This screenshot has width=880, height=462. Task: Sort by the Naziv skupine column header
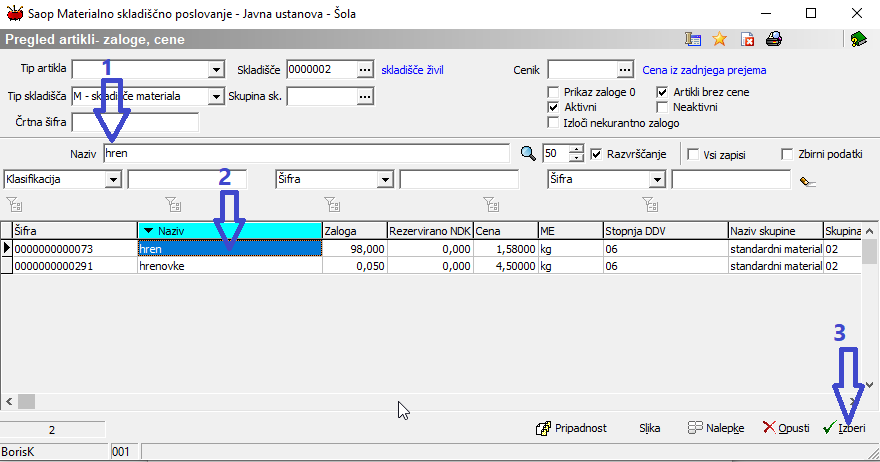(x=776, y=231)
